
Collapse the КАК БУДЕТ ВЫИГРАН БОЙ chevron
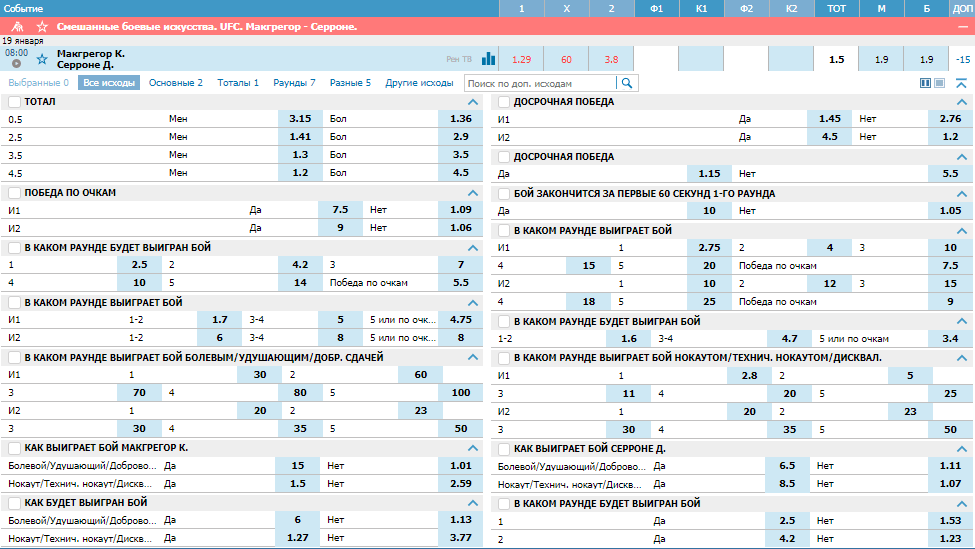[x=473, y=502]
